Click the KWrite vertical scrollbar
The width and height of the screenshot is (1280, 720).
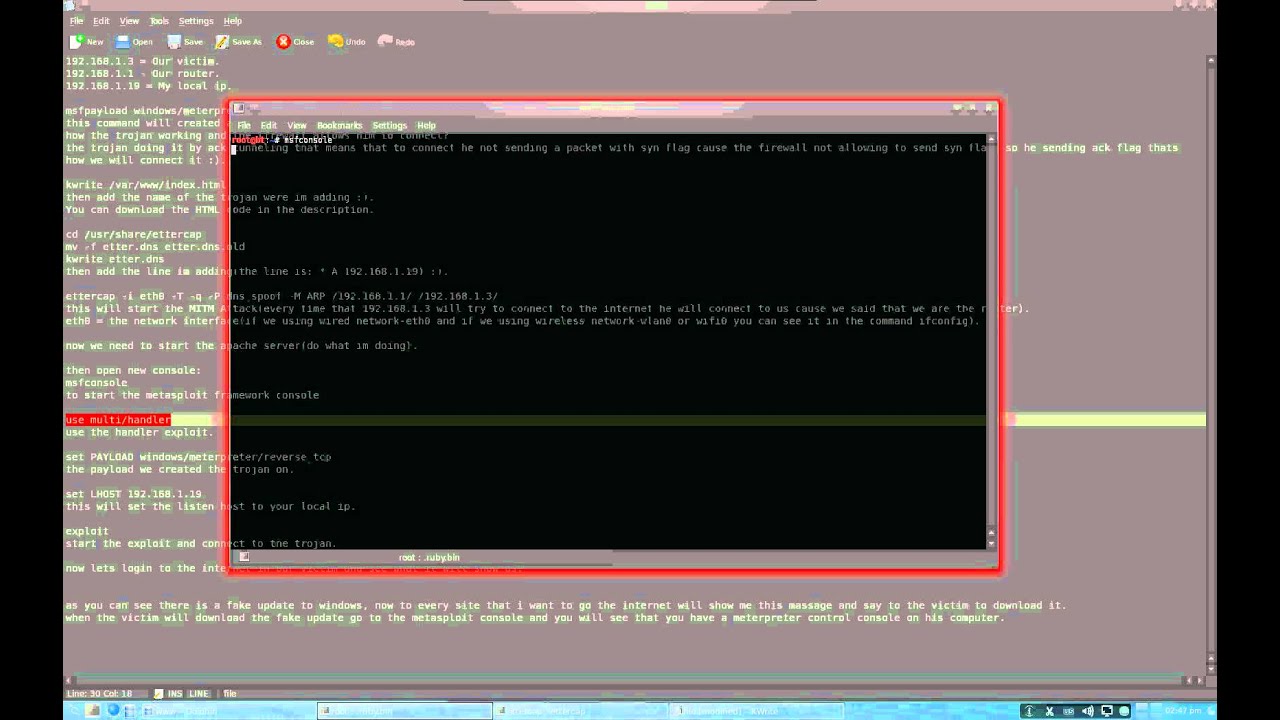tap(1211, 365)
